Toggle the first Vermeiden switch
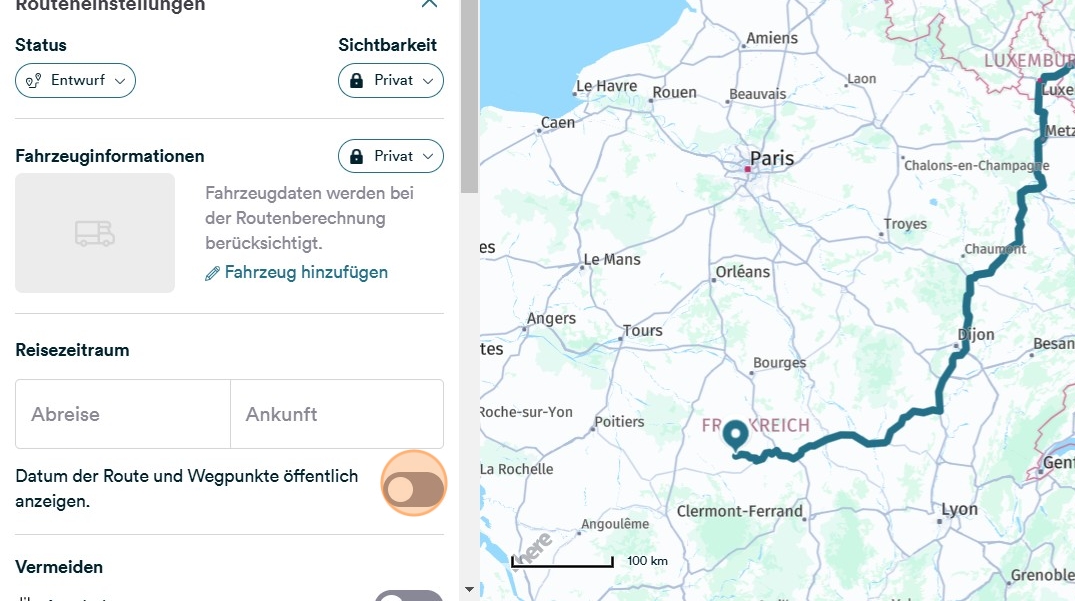 [x=409, y=597]
